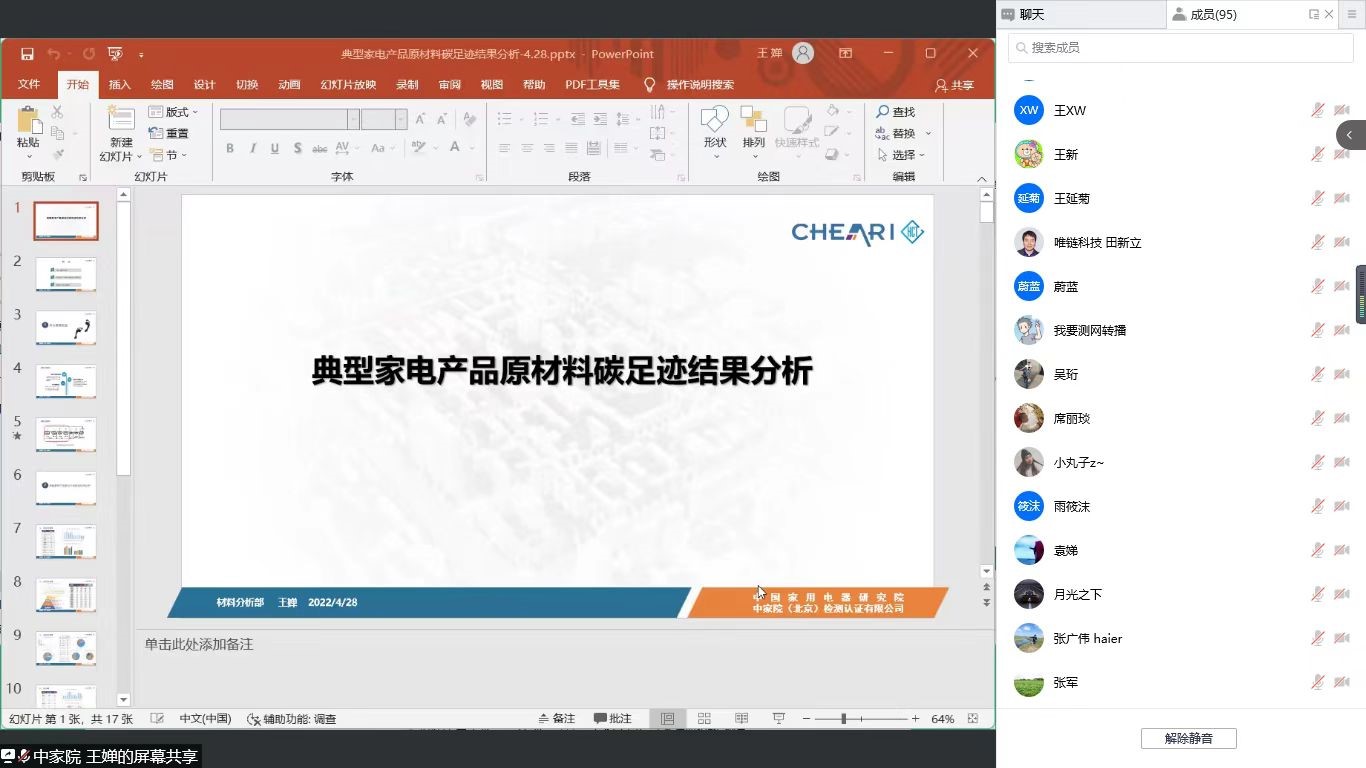Screen dimensions: 1366x768
Task: Toggle the notes pane (备注) in status bar
Action: (557, 719)
